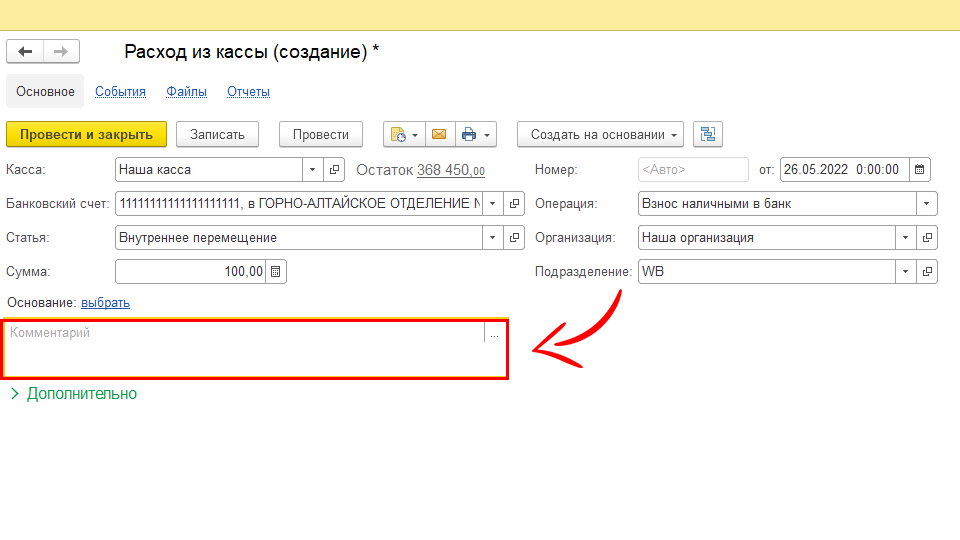The image size is (960, 540).
Task: Click the forward navigation arrow
Action: (x=61, y=52)
